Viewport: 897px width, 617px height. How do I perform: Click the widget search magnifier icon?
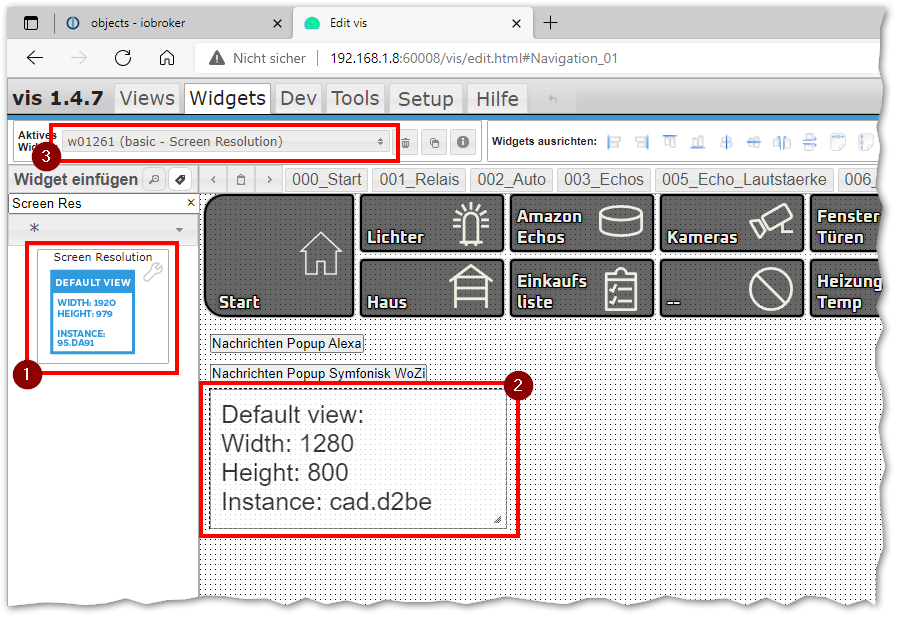(154, 180)
